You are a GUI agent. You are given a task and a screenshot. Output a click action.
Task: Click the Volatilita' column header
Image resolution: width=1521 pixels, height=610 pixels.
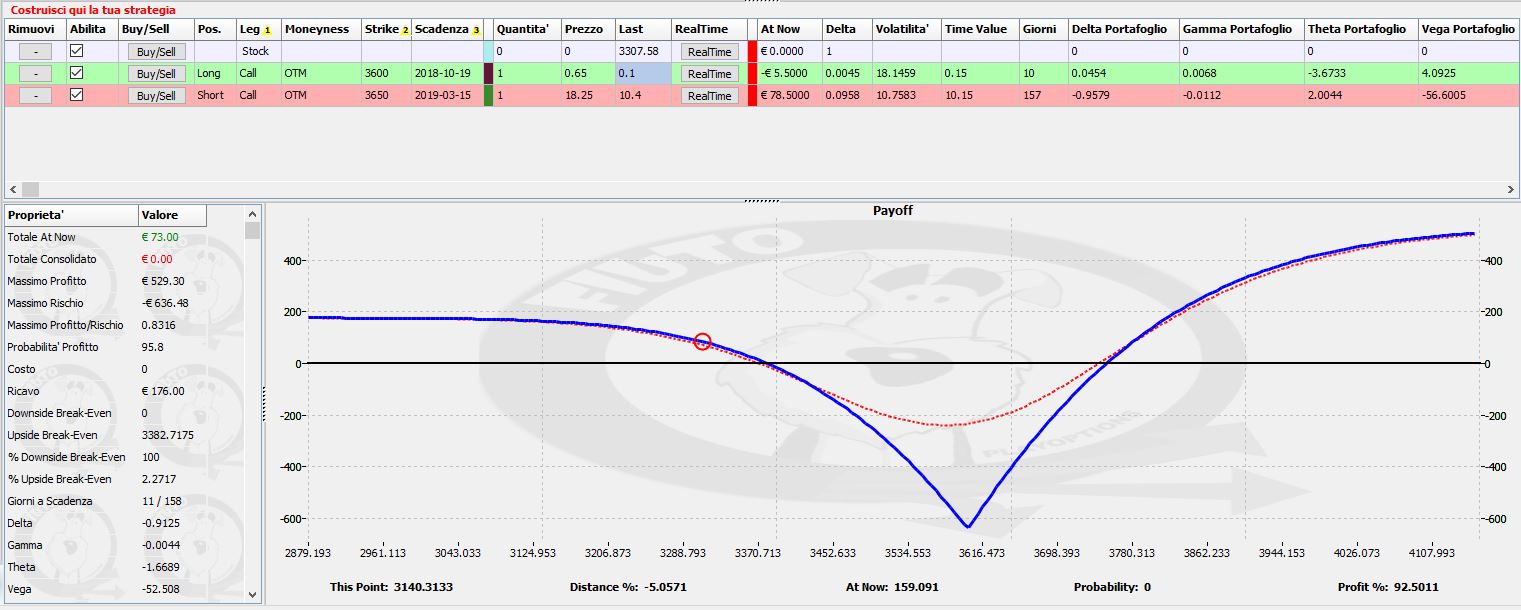coord(906,29)
